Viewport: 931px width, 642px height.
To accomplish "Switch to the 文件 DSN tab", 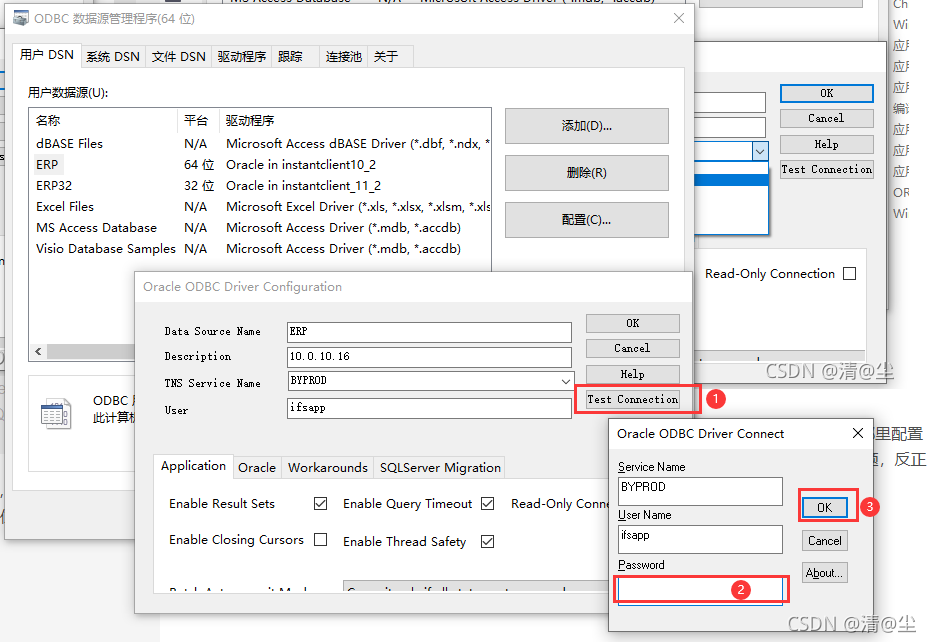I will (178, 57).
